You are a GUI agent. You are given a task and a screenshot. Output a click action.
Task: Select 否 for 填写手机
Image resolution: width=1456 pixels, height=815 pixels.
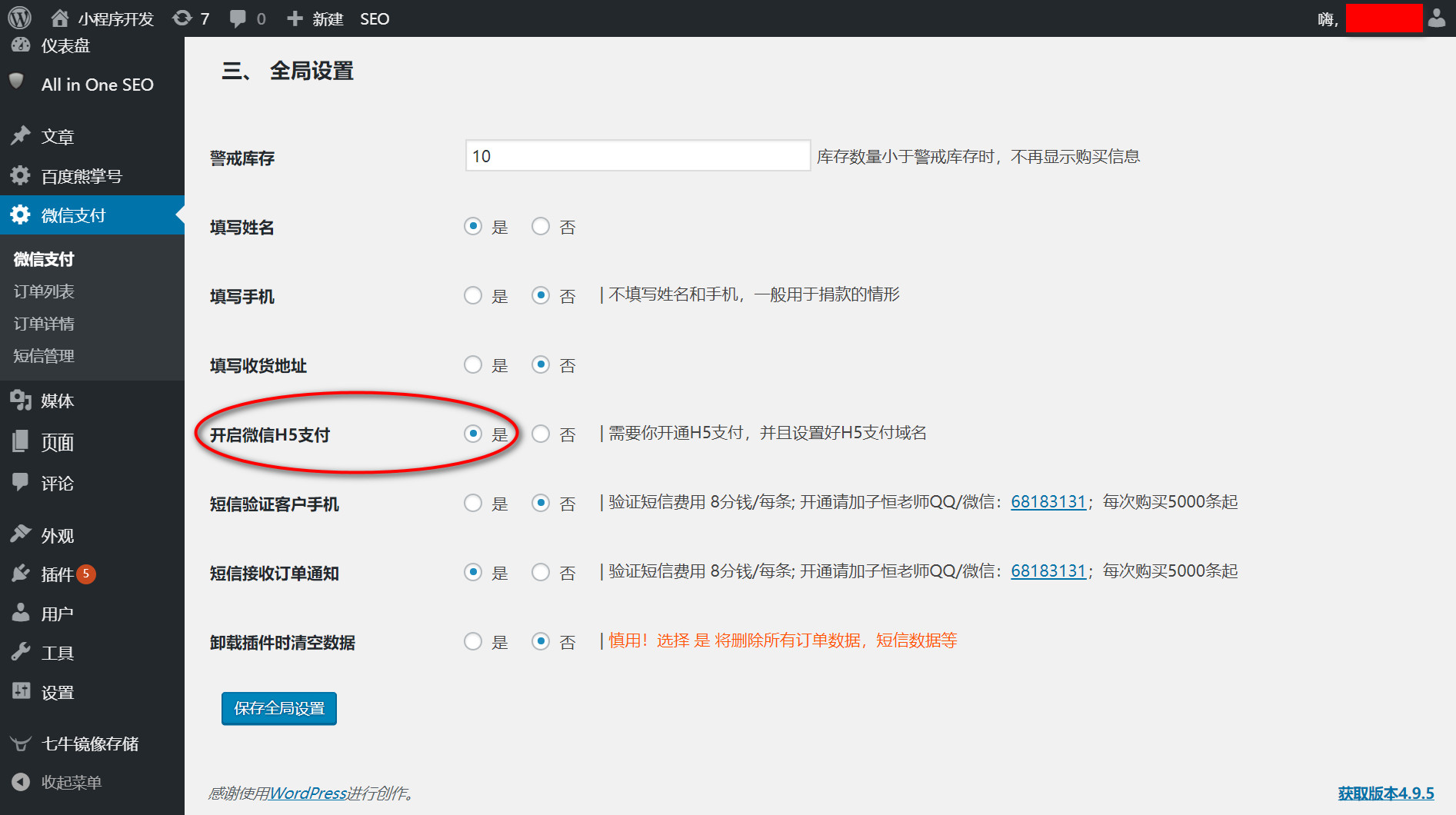coord(541,295)
